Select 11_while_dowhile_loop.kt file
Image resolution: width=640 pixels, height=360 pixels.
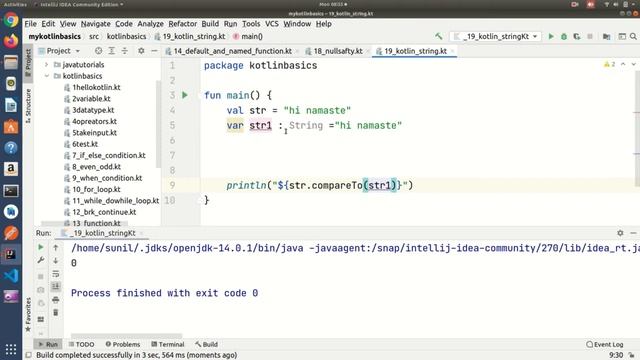tap(116, 200)
